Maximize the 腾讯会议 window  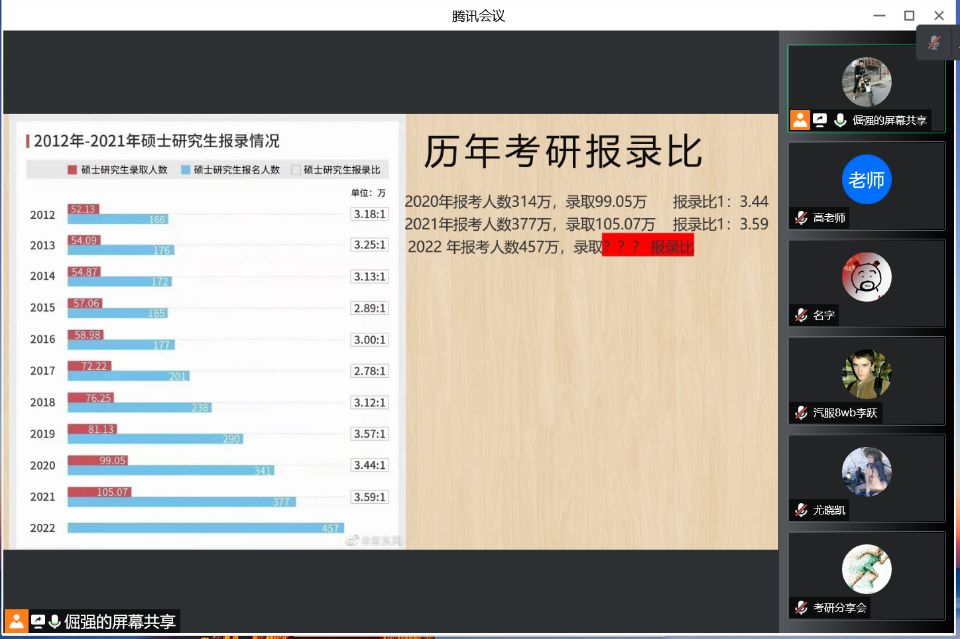pyautogui.click(x=909, y=15)
